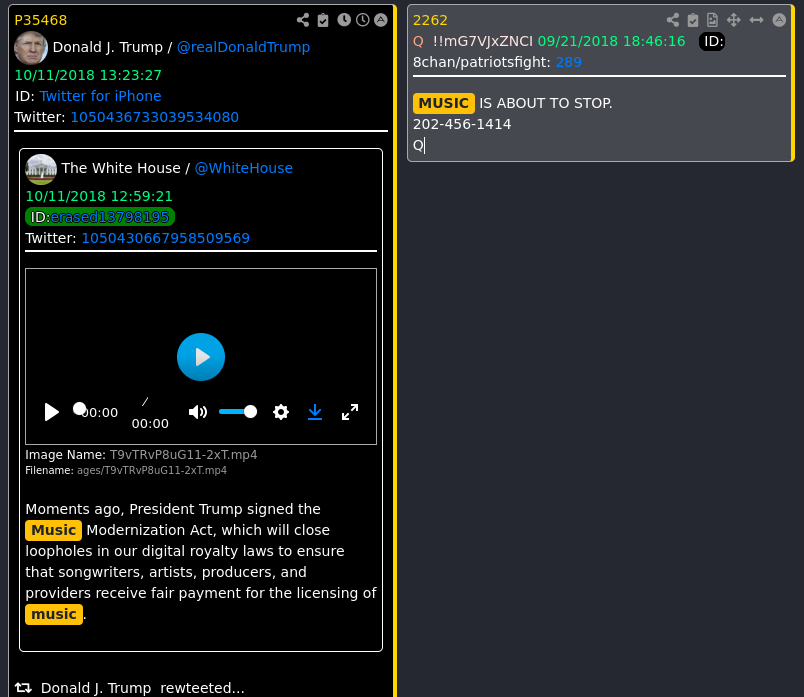
Task: Open 8chan/patriotsfight post 289 link
Action: click(569, 62)
